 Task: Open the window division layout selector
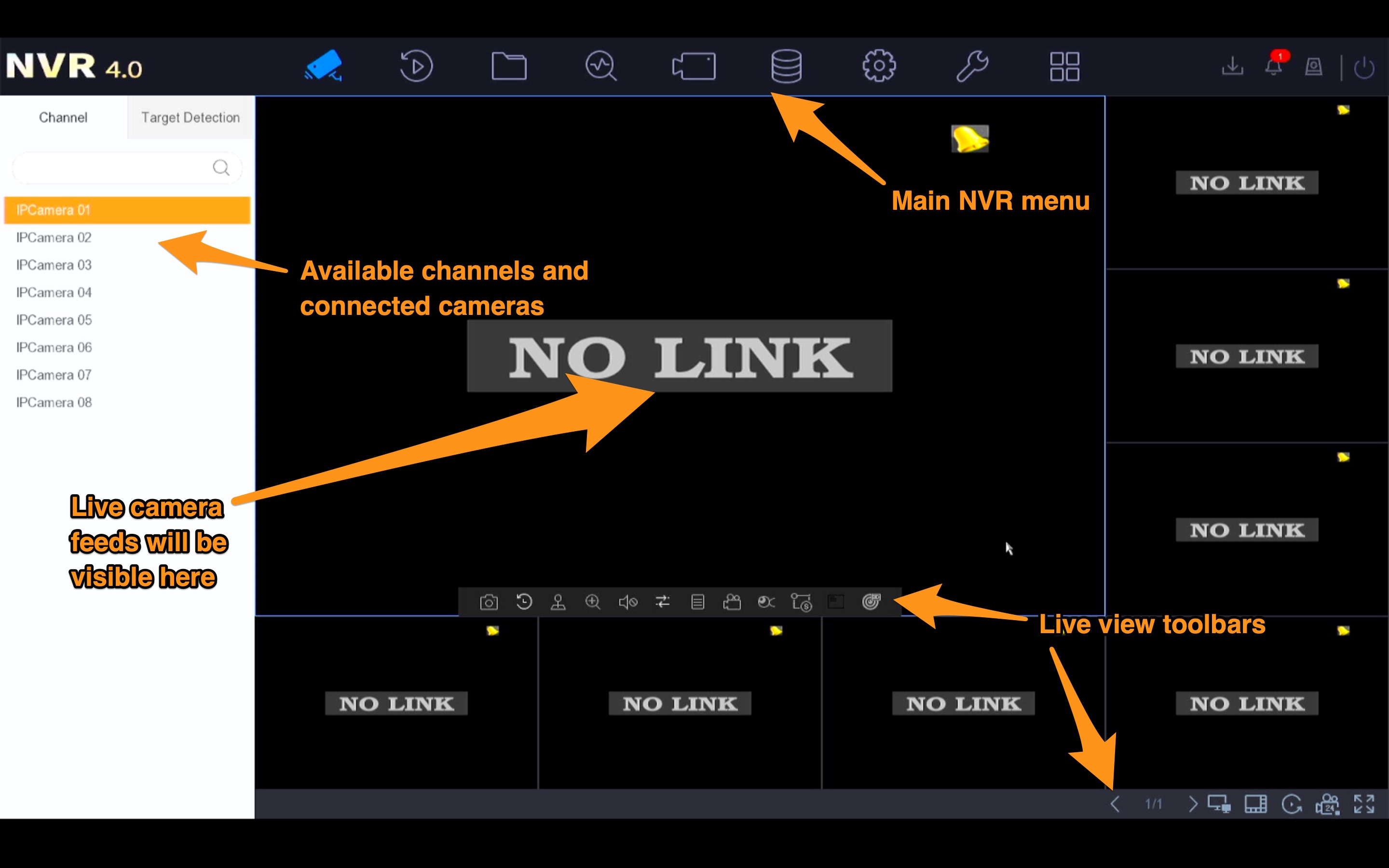coord(1255,804)
